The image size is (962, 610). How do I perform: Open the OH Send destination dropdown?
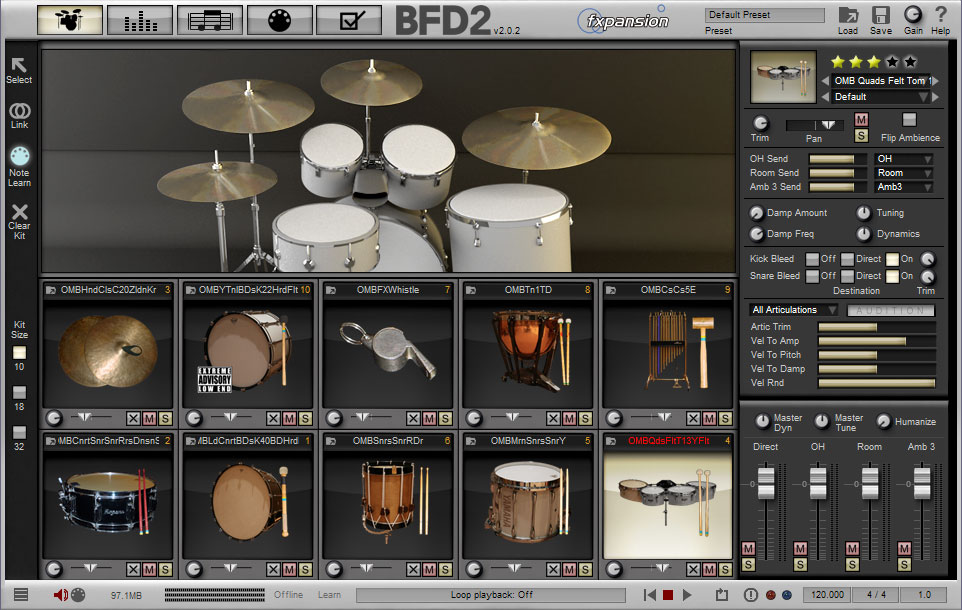pos(903,158)
